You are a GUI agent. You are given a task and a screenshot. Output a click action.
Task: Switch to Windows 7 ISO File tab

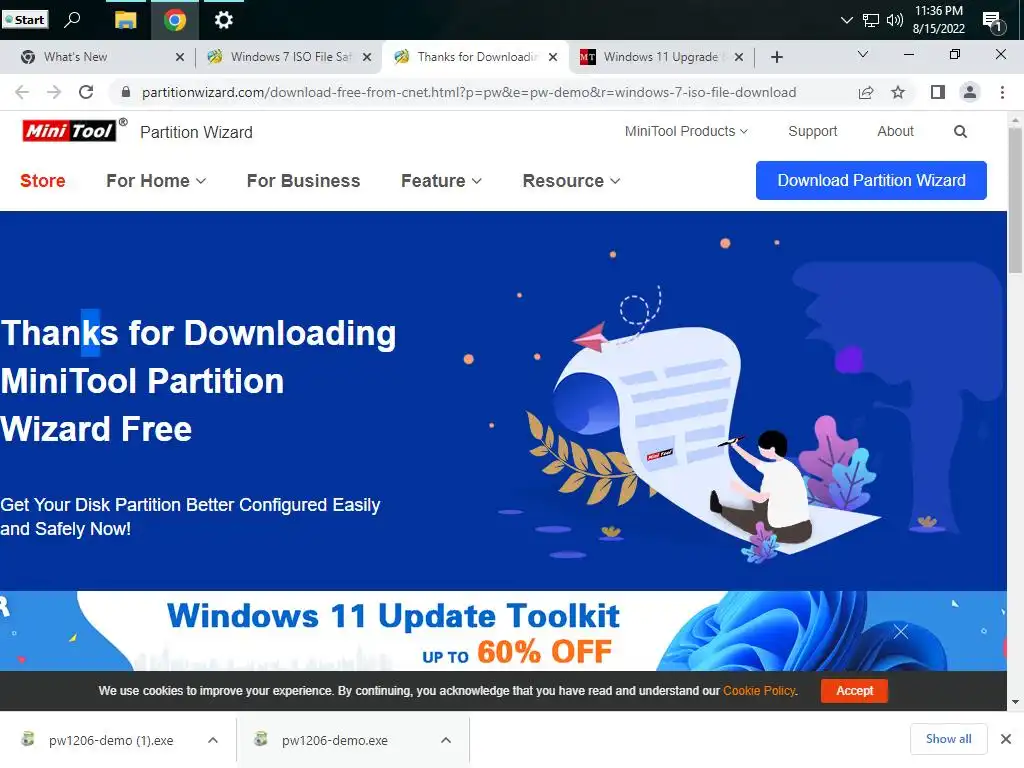pos(291,57)
